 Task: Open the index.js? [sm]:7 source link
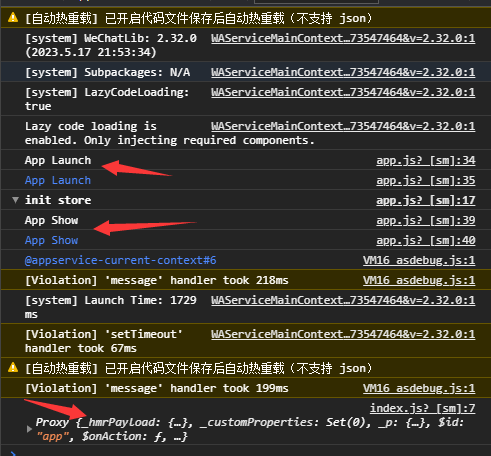[423, 408]
